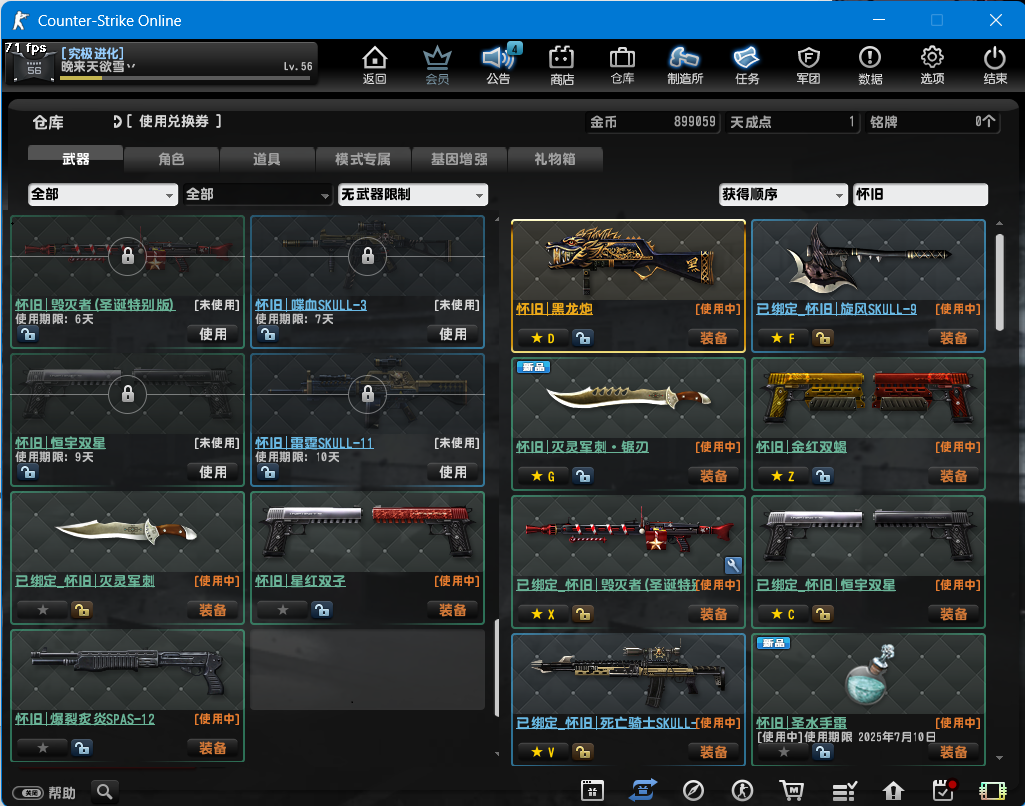Screen dimensions: 1025x806
Task: Click the magnifier search icon beside 帮助
Action: pyautogui.click(x=105, y=792)
